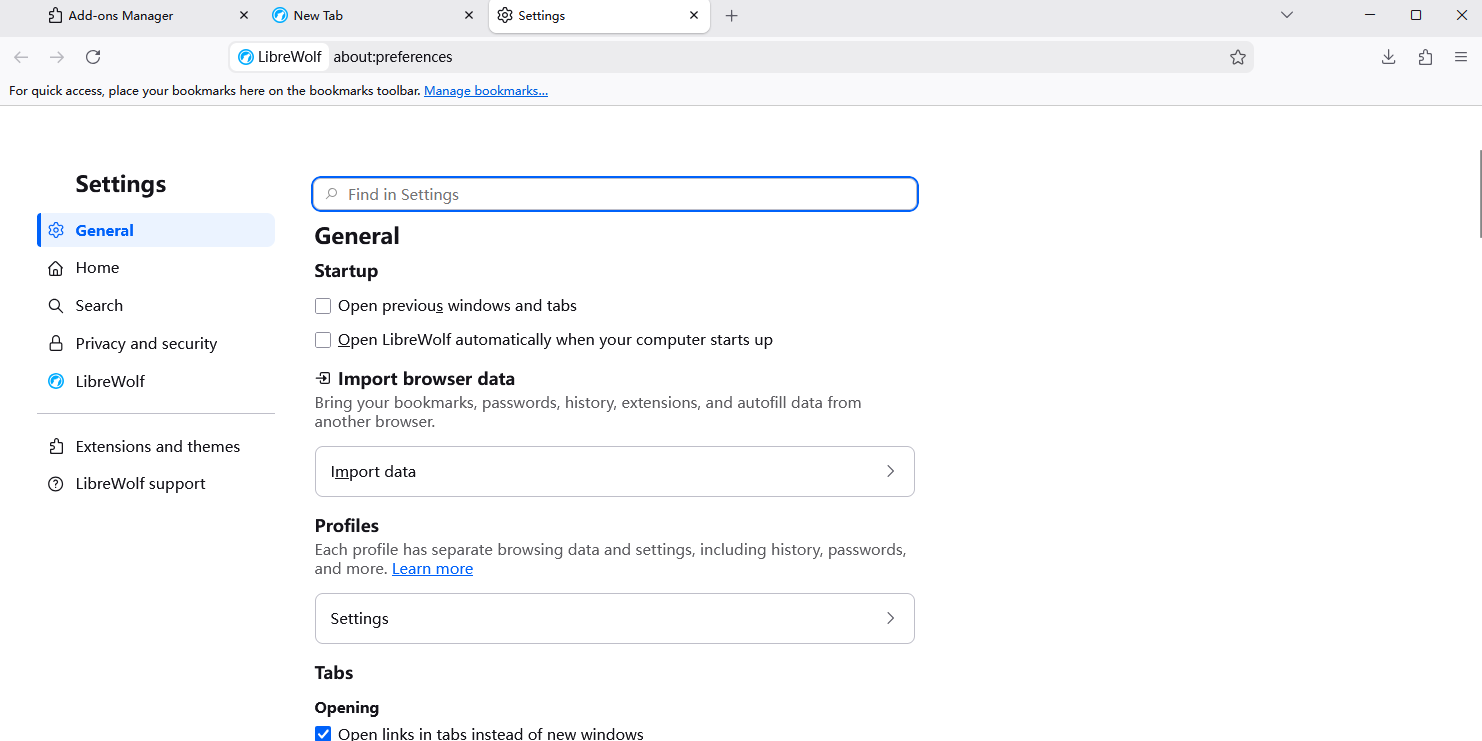1482x741 pixels.
Task: Open the application hamburger menu
Action: coord(1461,57)
